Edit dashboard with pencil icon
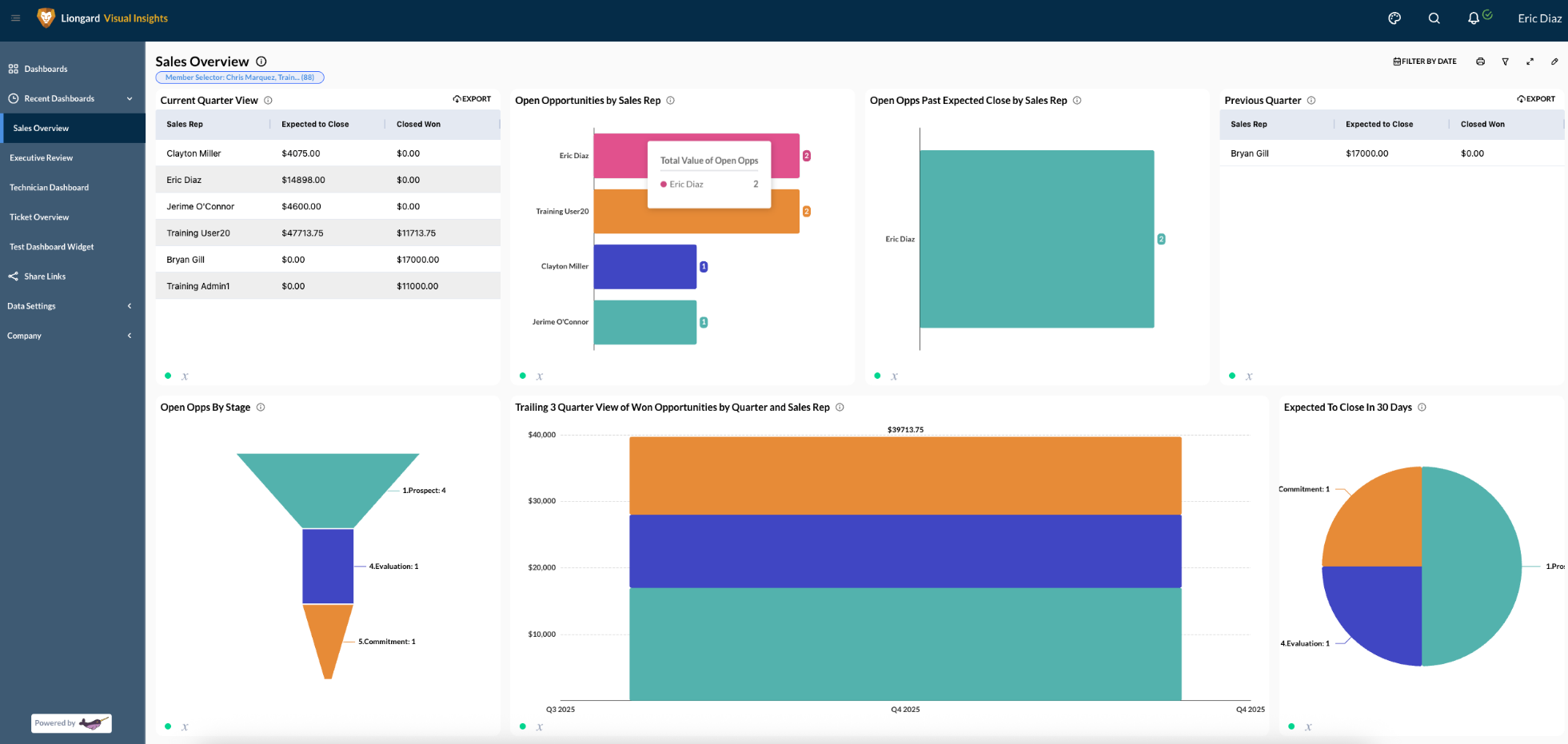This screenshot has height=744, width=1568. tap(1554, 62)
